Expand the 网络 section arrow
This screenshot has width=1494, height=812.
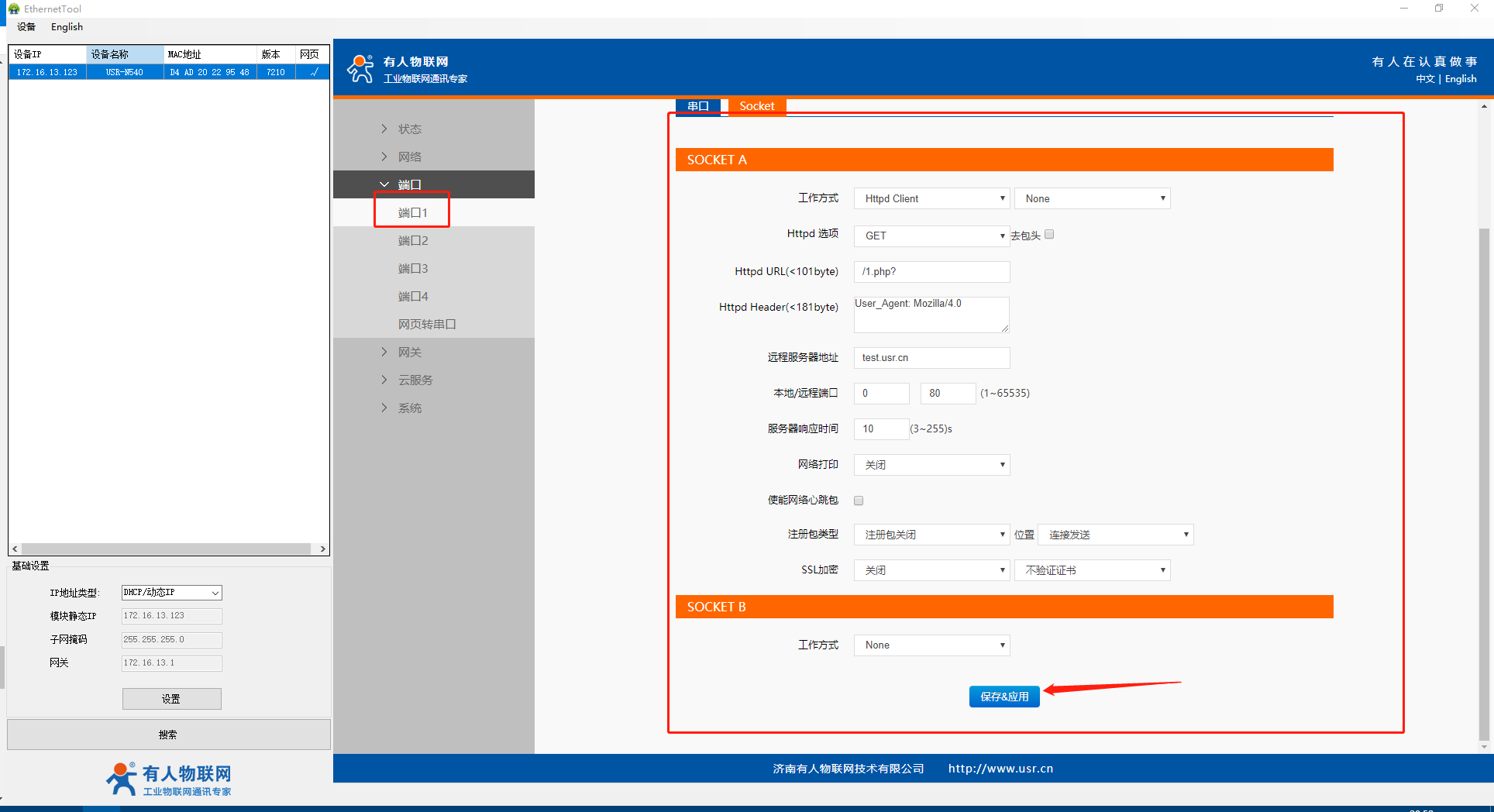pos(384,157)
